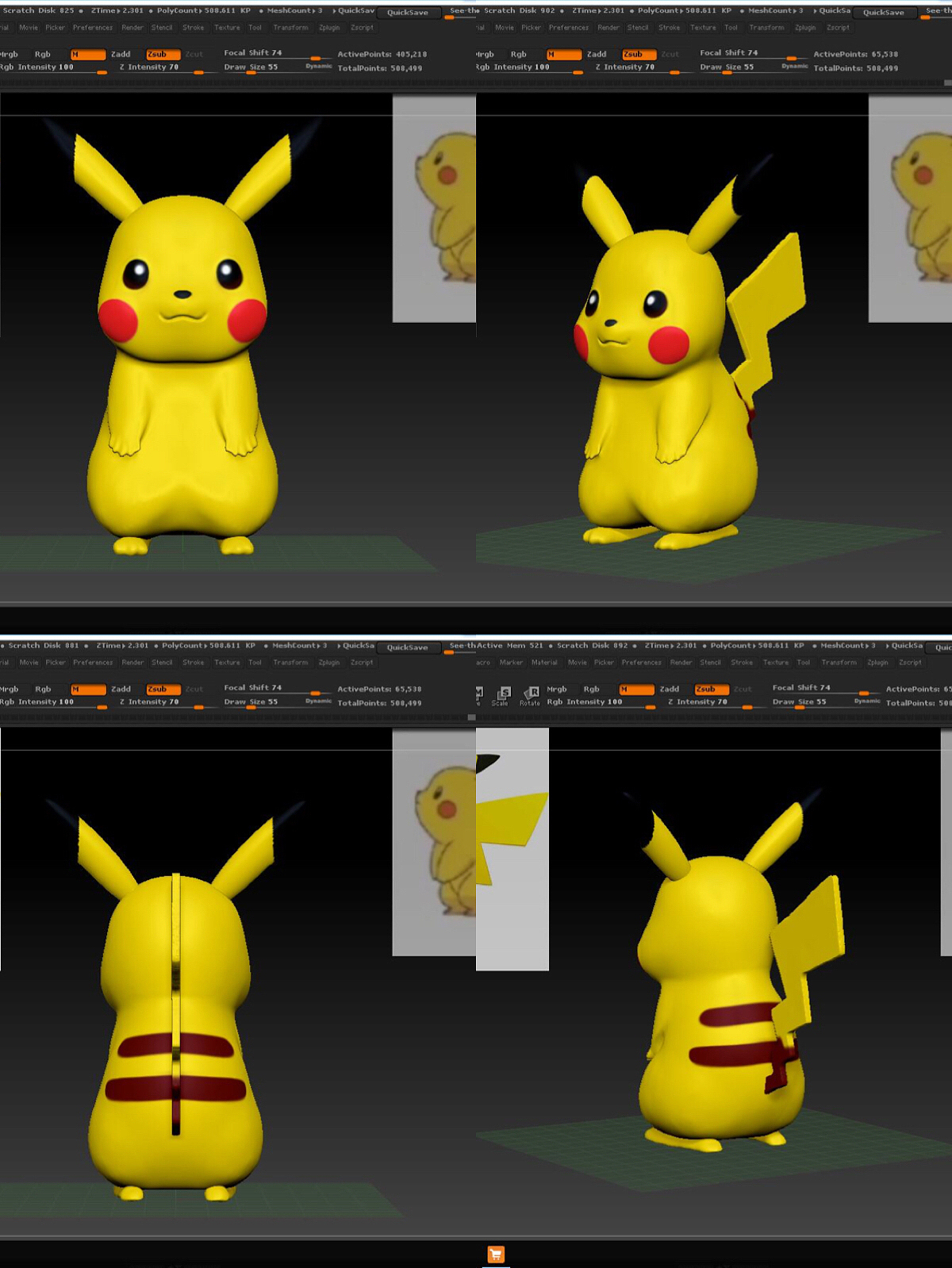Open Texture menu in Scratch Disk 902 panel
Viewport: 952px width, 1268px height.
[x=703, y=27]
